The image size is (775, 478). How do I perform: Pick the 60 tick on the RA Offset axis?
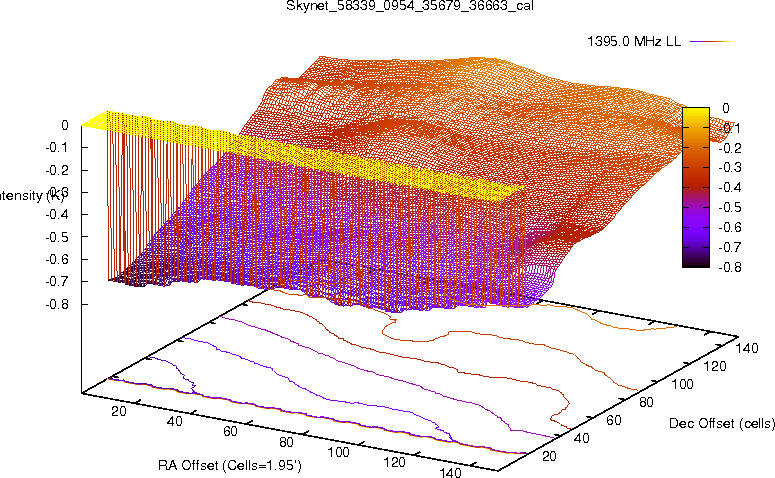[x=230, y=431]
